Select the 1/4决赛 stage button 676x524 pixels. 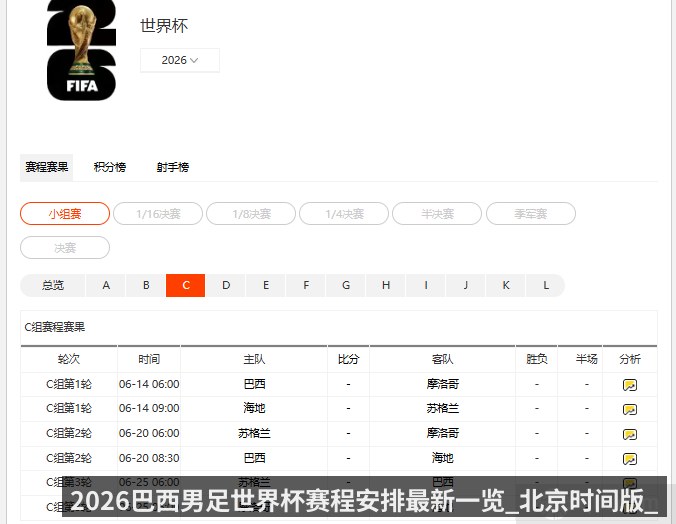pos(344,213)
